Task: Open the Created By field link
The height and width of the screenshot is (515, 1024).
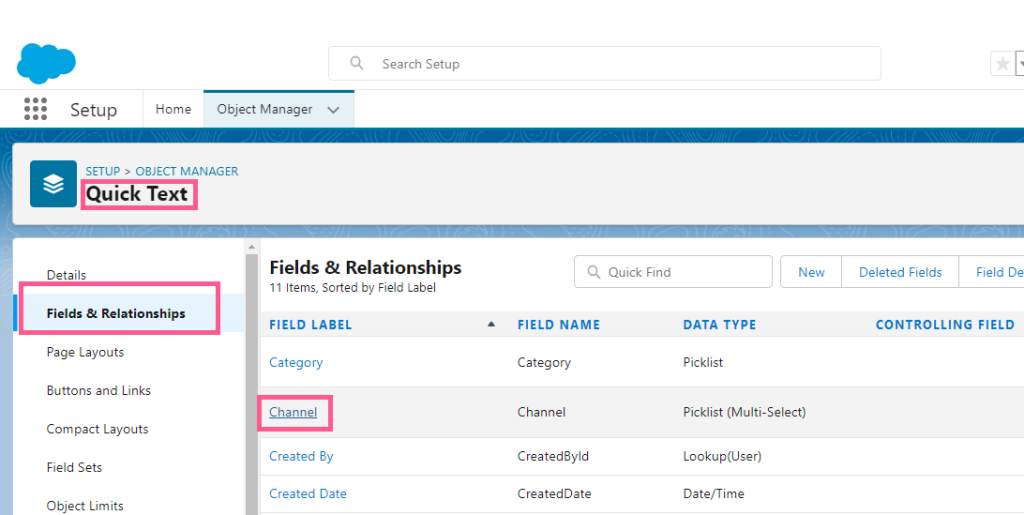Action: point(301,456)
